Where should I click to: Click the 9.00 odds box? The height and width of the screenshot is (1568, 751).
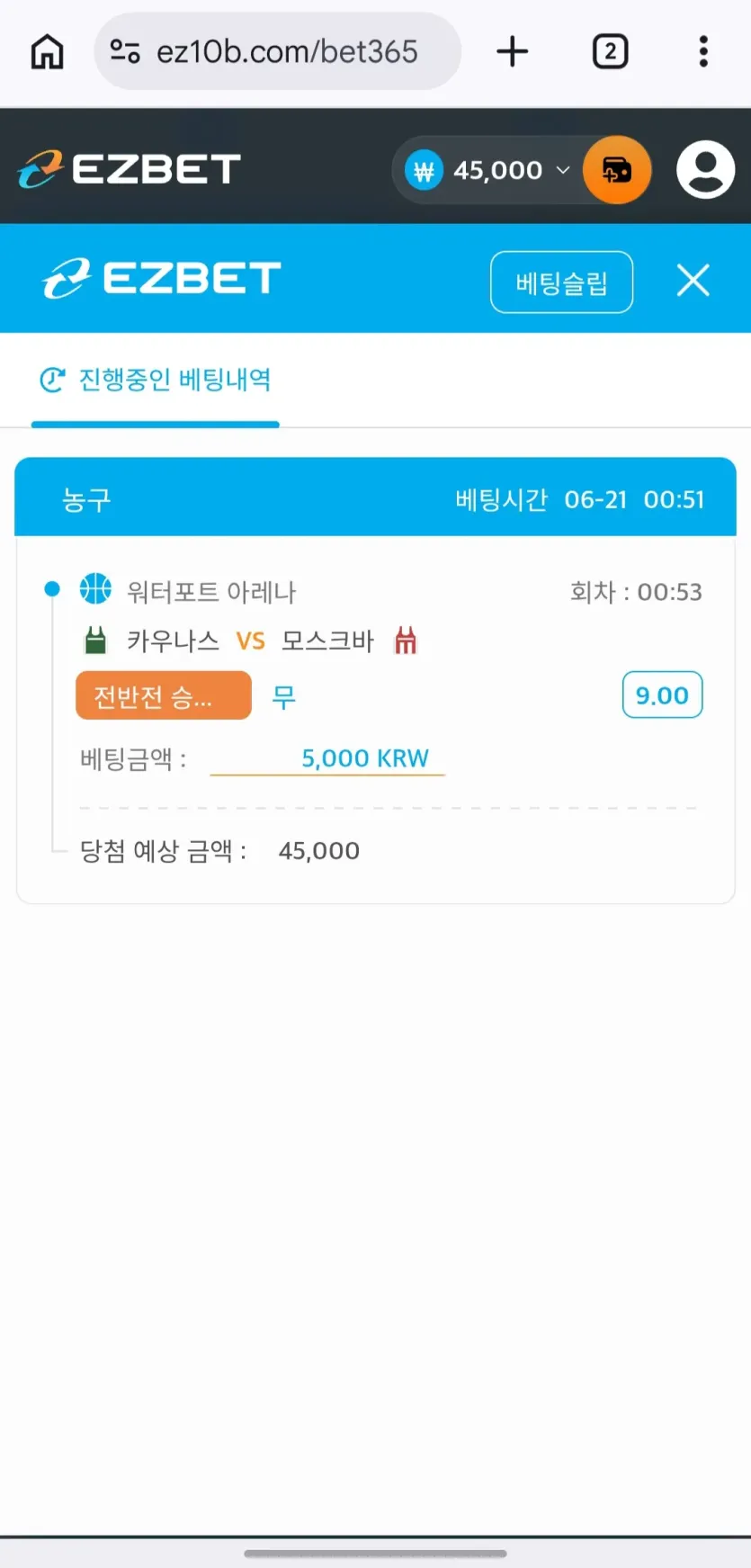pyautogui.click(x=662, y=695)
